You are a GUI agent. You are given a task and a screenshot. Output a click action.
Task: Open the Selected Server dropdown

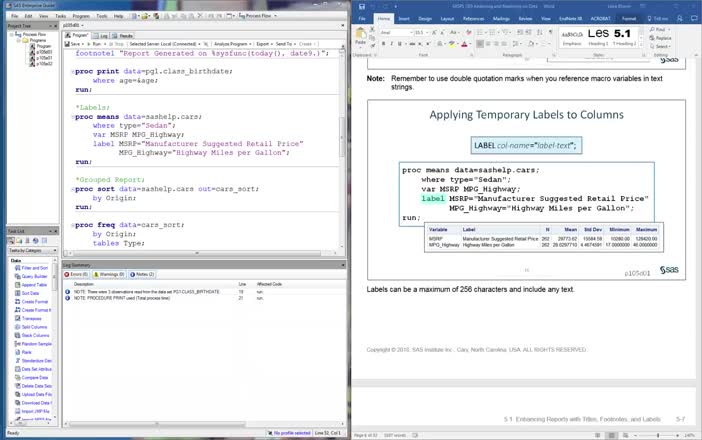(166, 44)
